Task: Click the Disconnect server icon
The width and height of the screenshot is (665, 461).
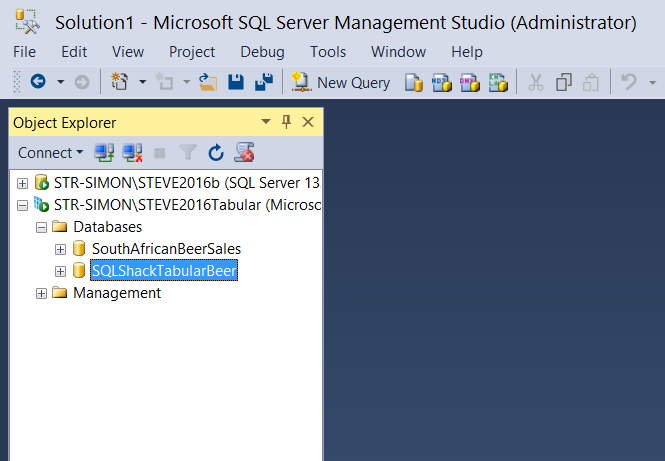Action: [131, 153]
